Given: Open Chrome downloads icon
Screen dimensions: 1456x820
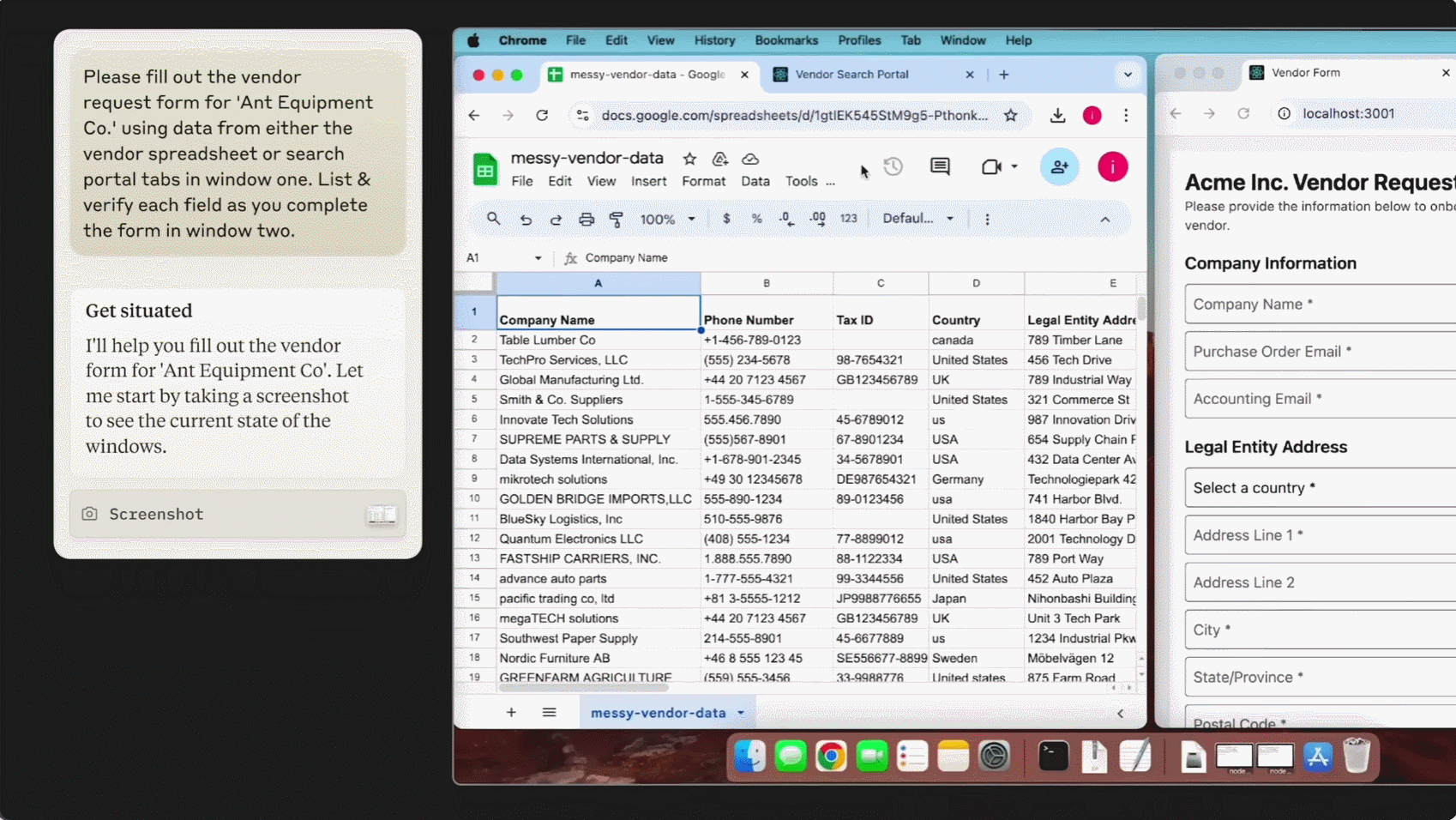Looking at the screenshot, I should coord(1057,115).
